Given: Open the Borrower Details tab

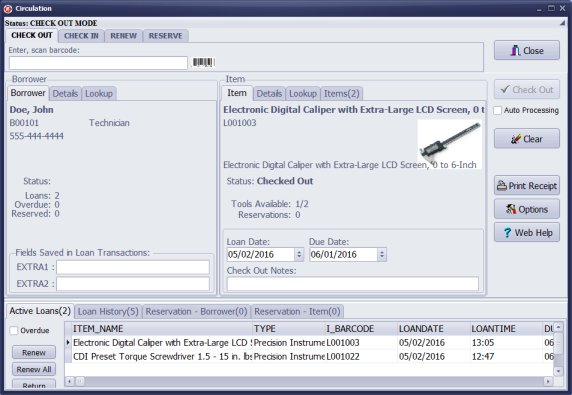Looking at the screenshot, I should (65, 94).
